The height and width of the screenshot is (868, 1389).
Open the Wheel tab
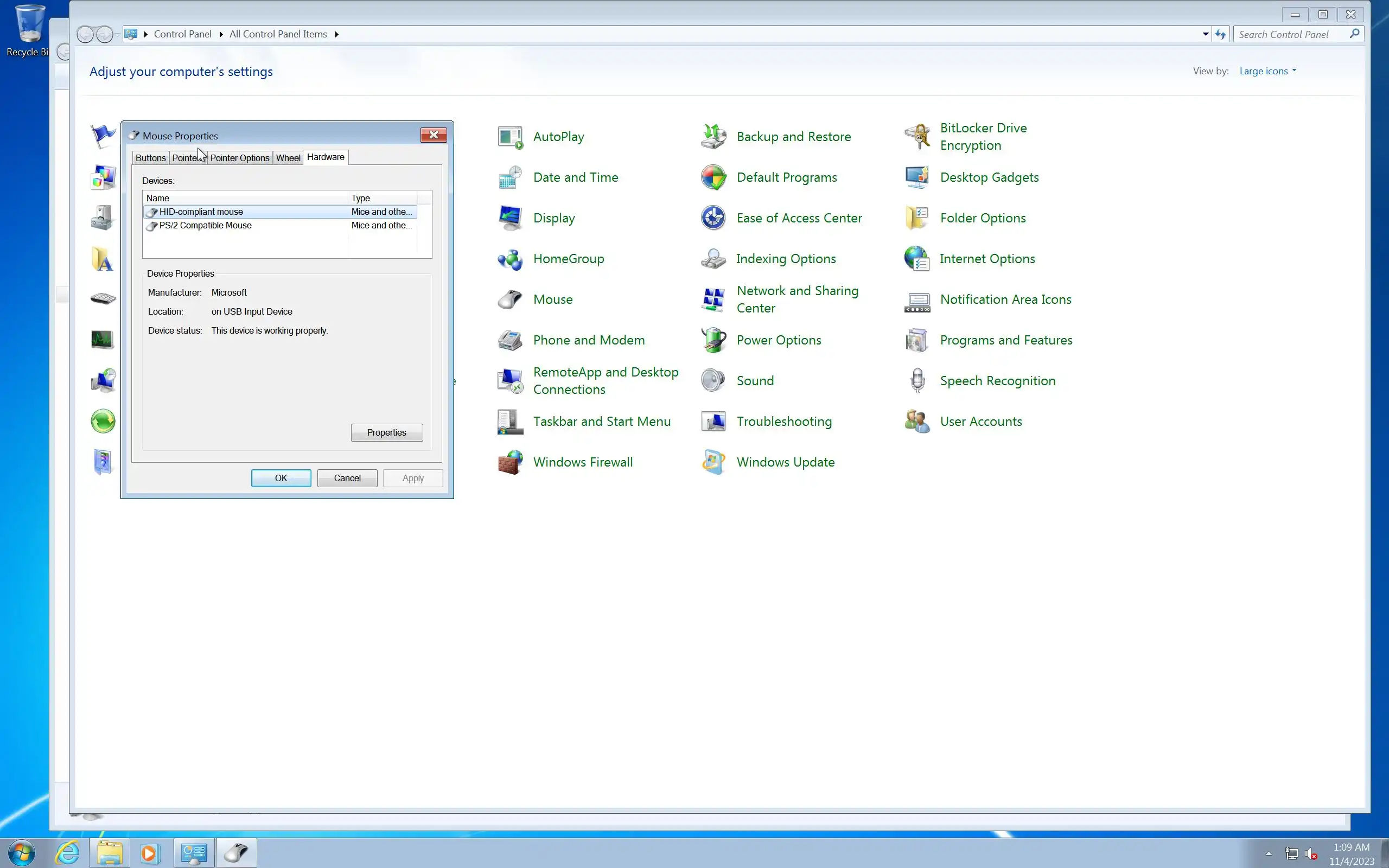click(x=288, y=158)
